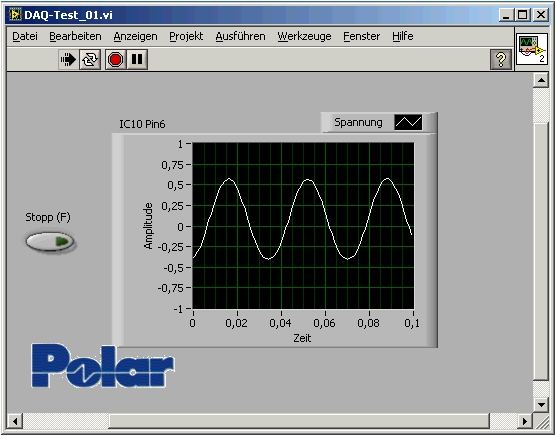Click the Y-axis value 0,75

pos(173,165)
